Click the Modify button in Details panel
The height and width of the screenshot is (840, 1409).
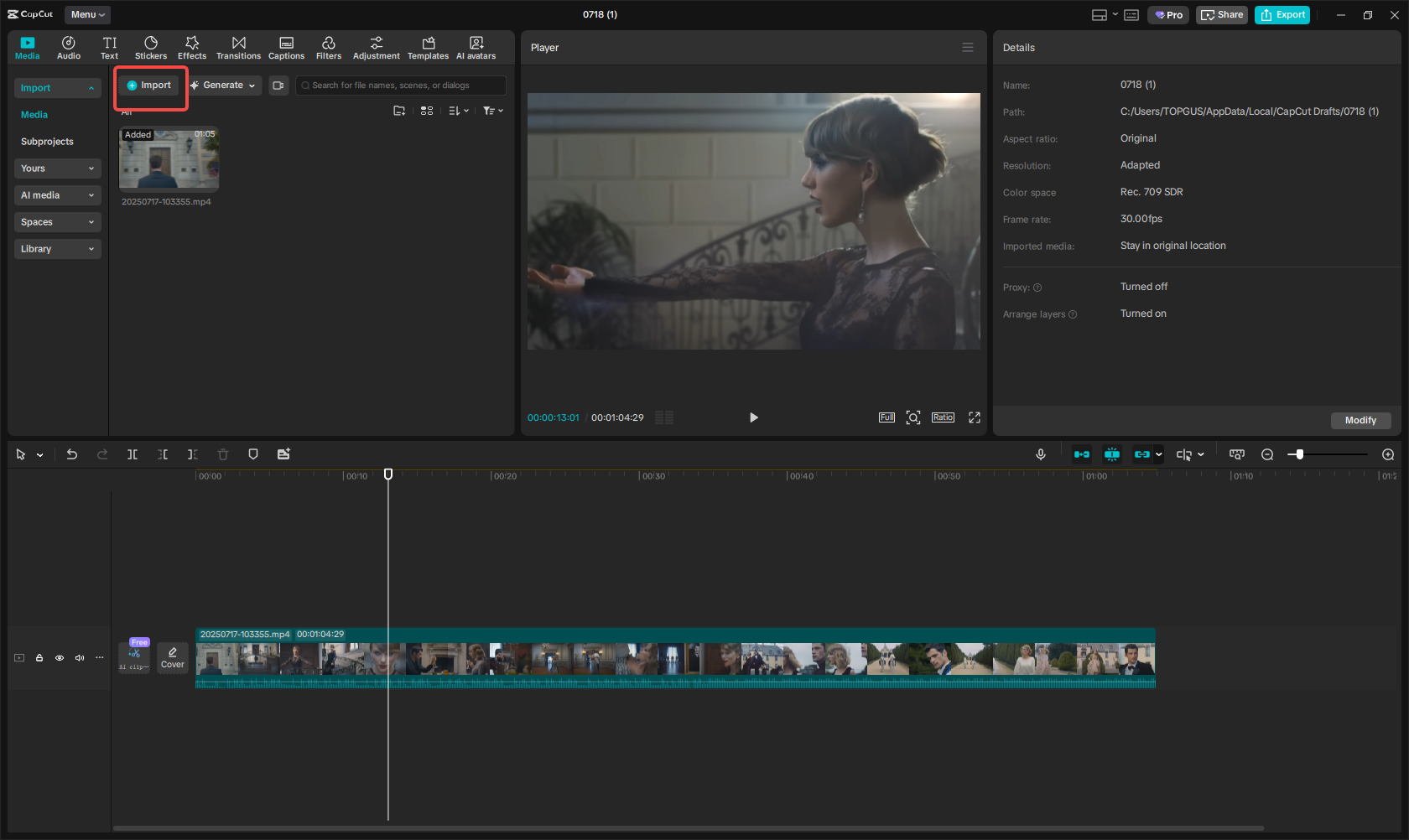tap(1360, 420)
